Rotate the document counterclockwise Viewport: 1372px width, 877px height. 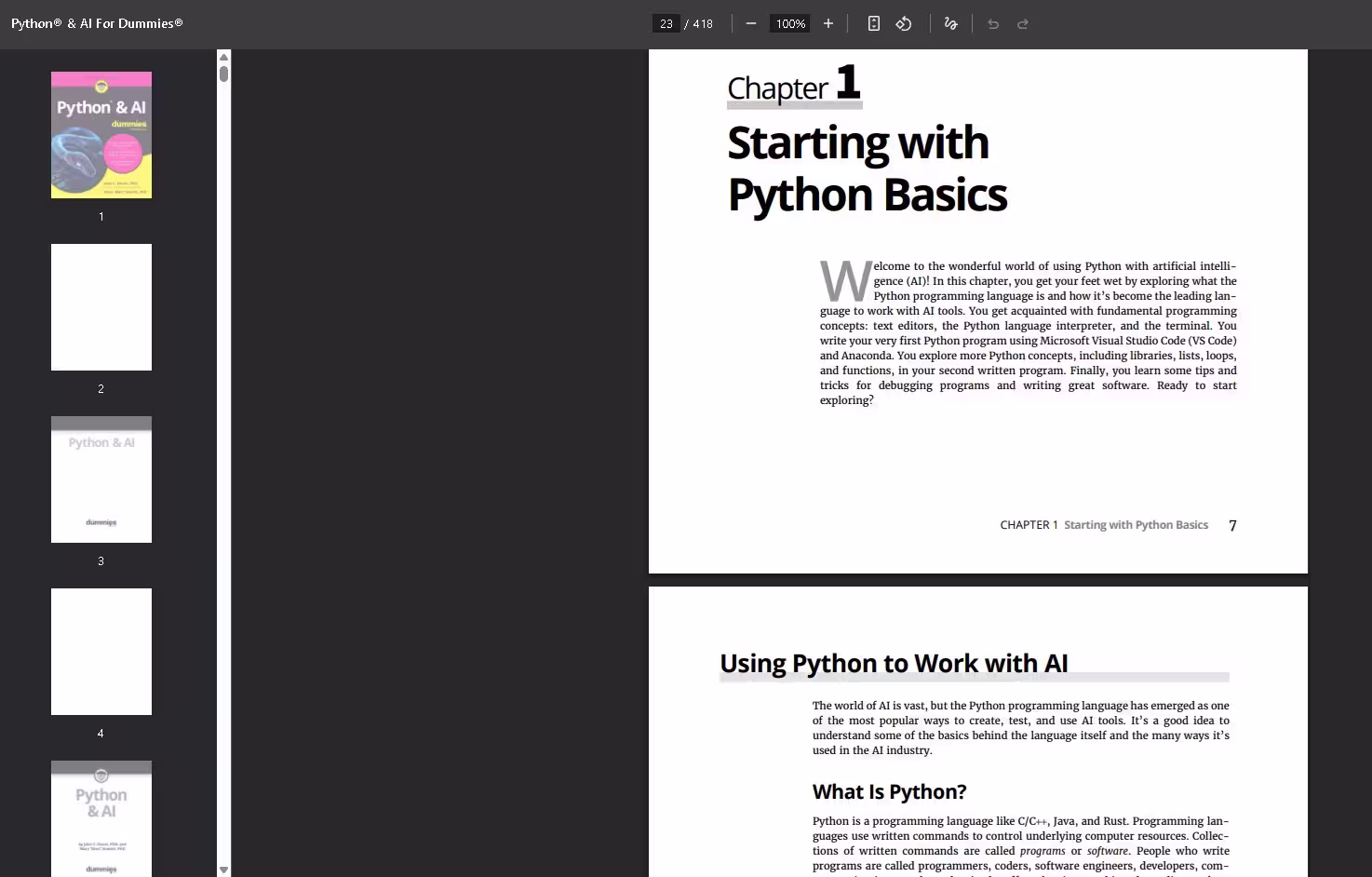[x=904, y=23]
